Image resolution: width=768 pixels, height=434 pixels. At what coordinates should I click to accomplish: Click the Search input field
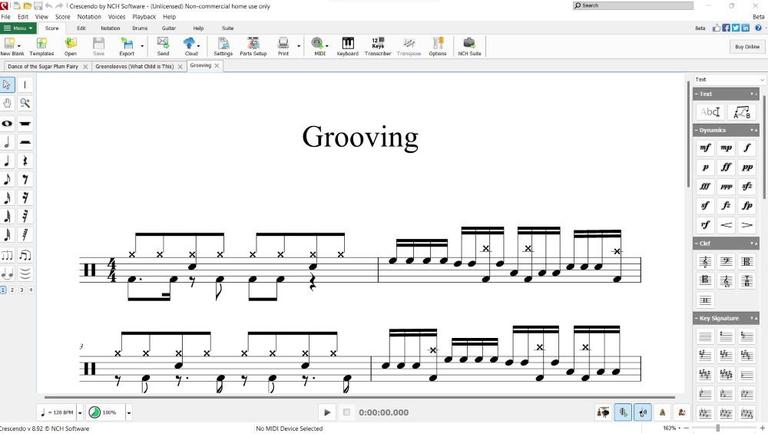(x=633, y=5)
